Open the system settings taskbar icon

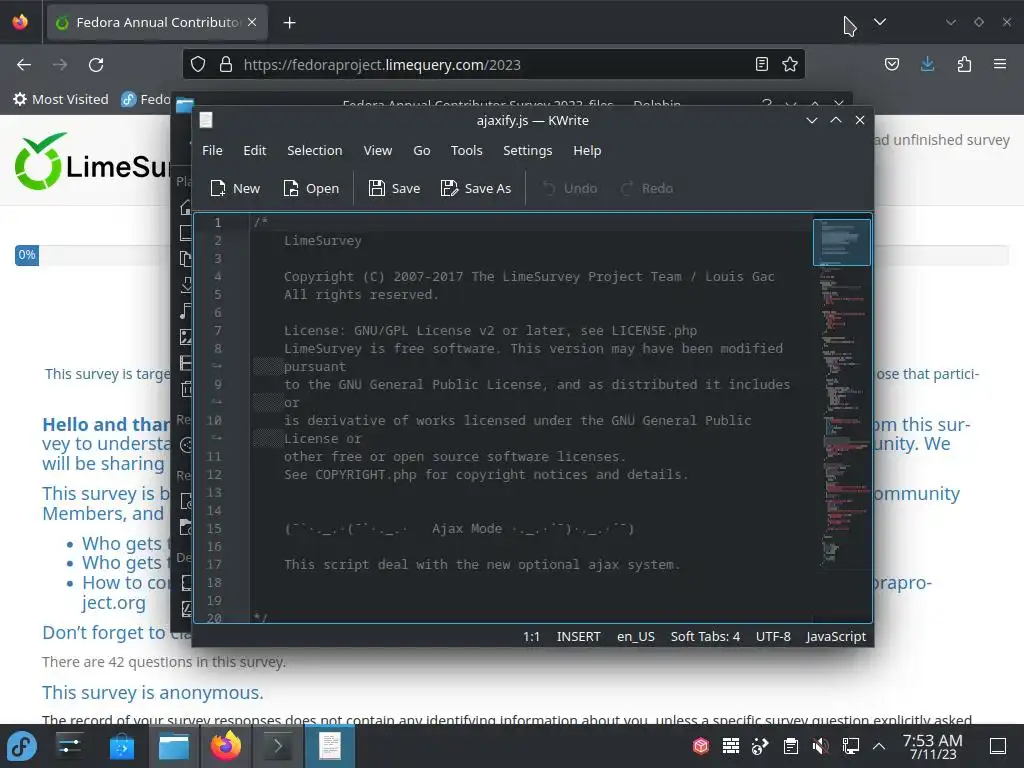69,746
